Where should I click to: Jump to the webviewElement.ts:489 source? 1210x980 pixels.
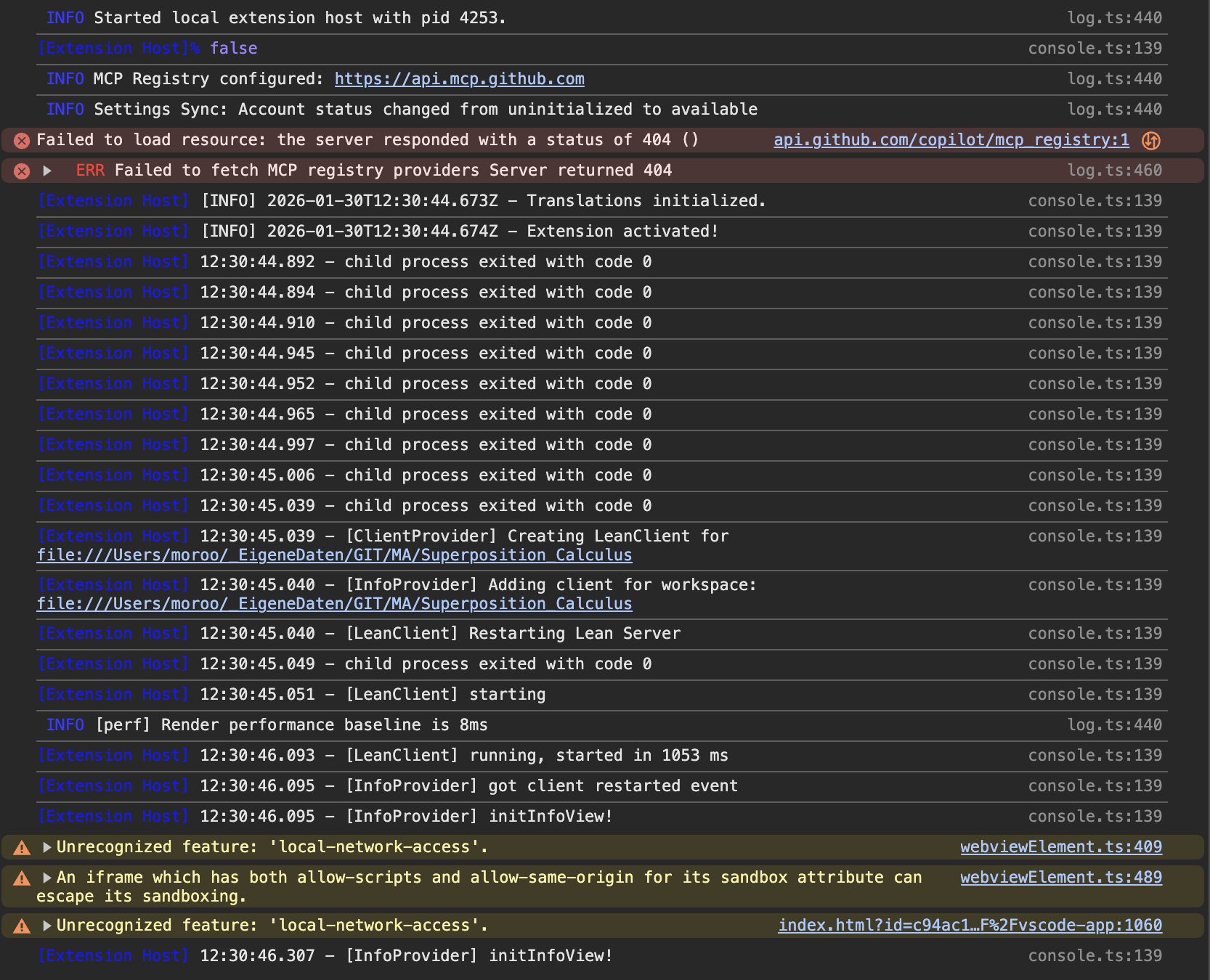click(x=1060, y=878)
